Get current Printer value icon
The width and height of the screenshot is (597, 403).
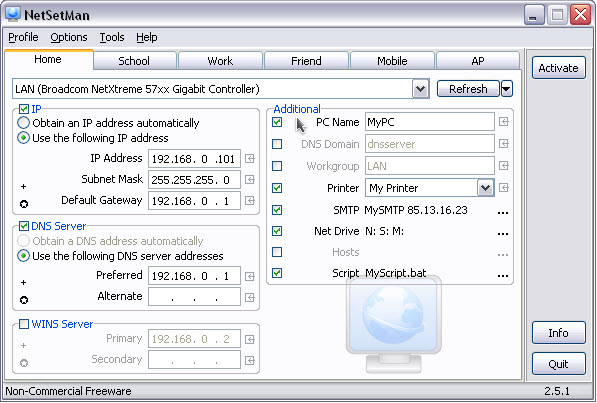click(x=504, y=187)
